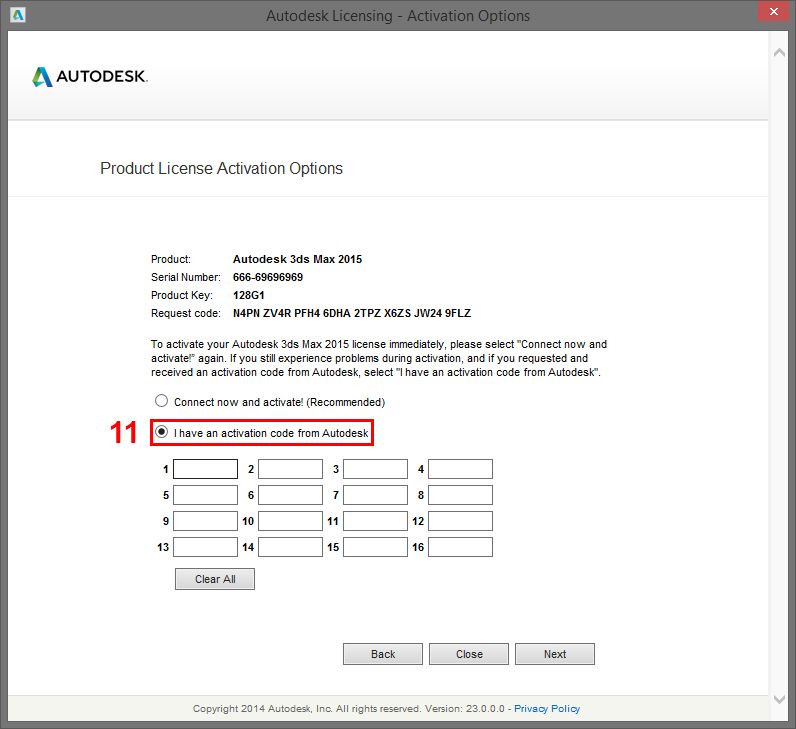Click activation code field 8
Screen dimensions: 796x729
[x=460, y=495]
